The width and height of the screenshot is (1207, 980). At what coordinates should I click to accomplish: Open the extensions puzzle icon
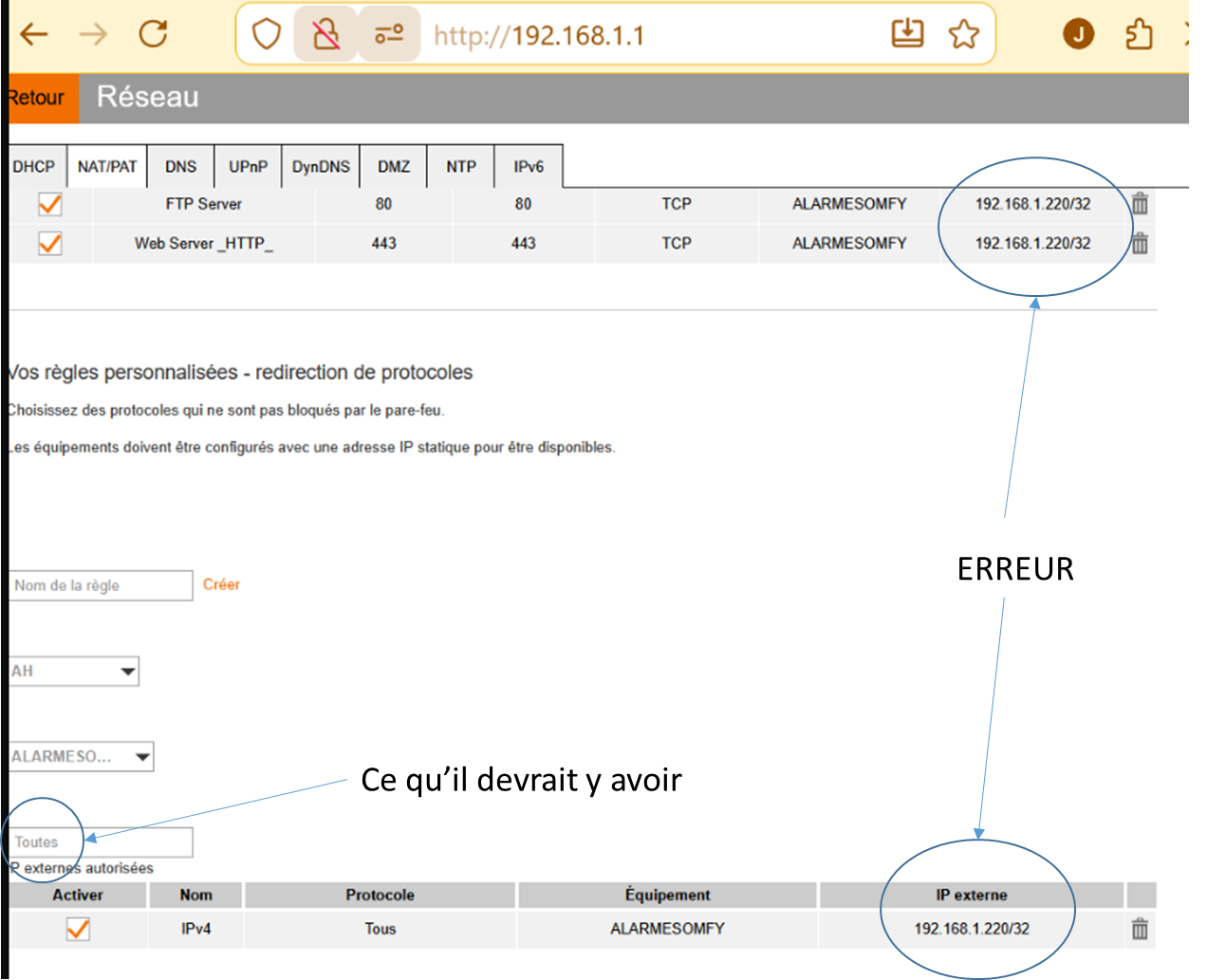pyautogui.click(x=1139, y=35)
